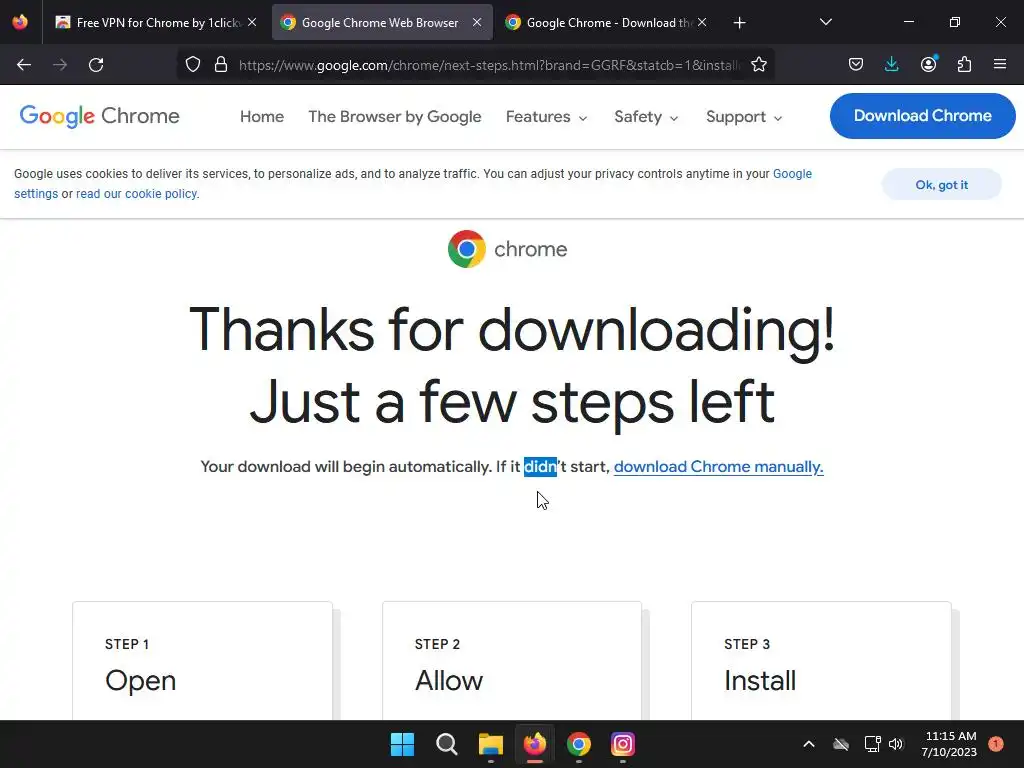The image size is (1024, 768).
Task: Open Instagram from the taskbar
Action: coord(622,744)
